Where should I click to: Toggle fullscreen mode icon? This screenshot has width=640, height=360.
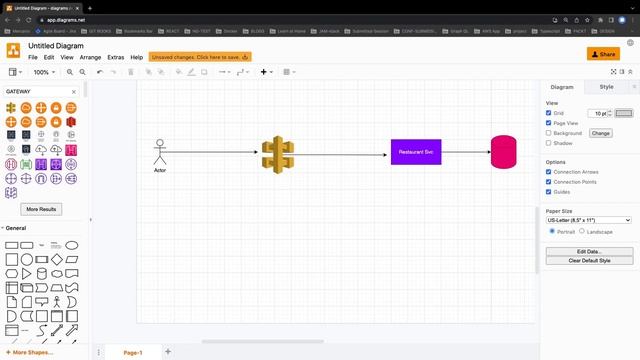(613, 71)
